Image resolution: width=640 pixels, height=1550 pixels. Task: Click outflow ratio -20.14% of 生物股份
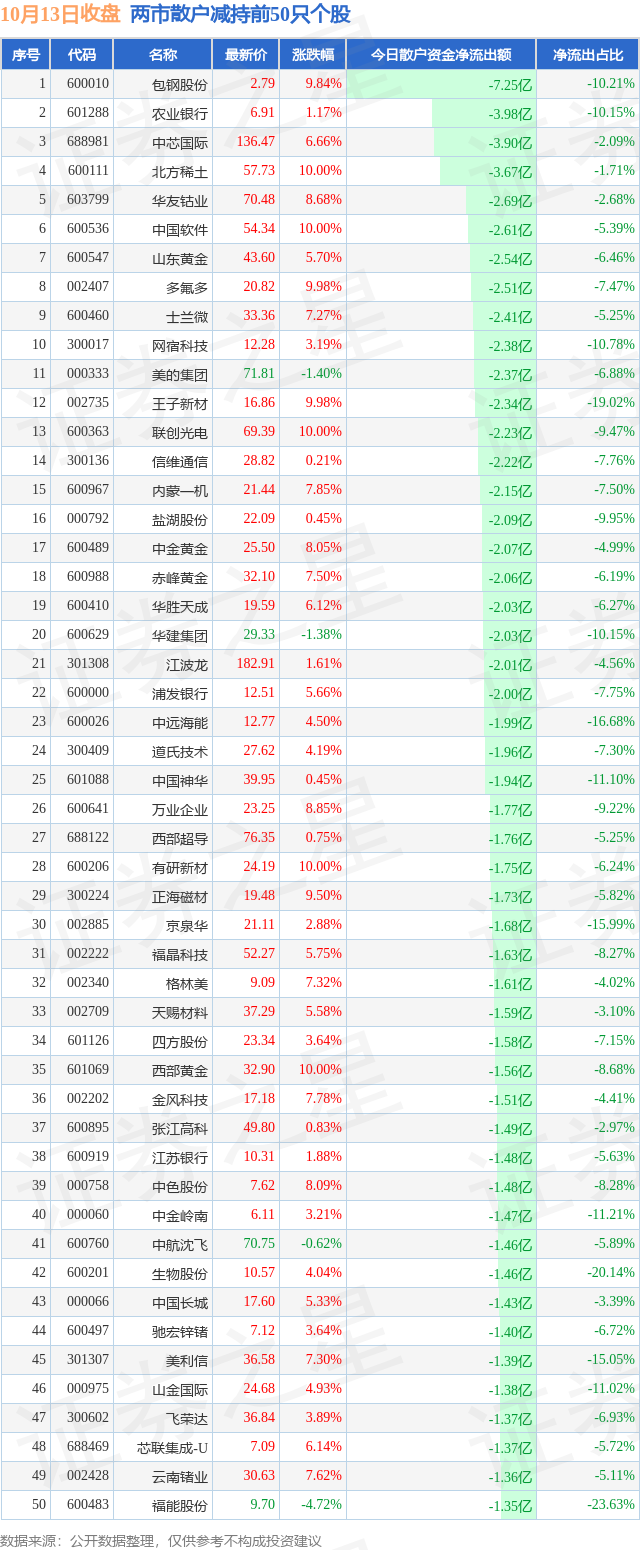[x=611, y=1273]
